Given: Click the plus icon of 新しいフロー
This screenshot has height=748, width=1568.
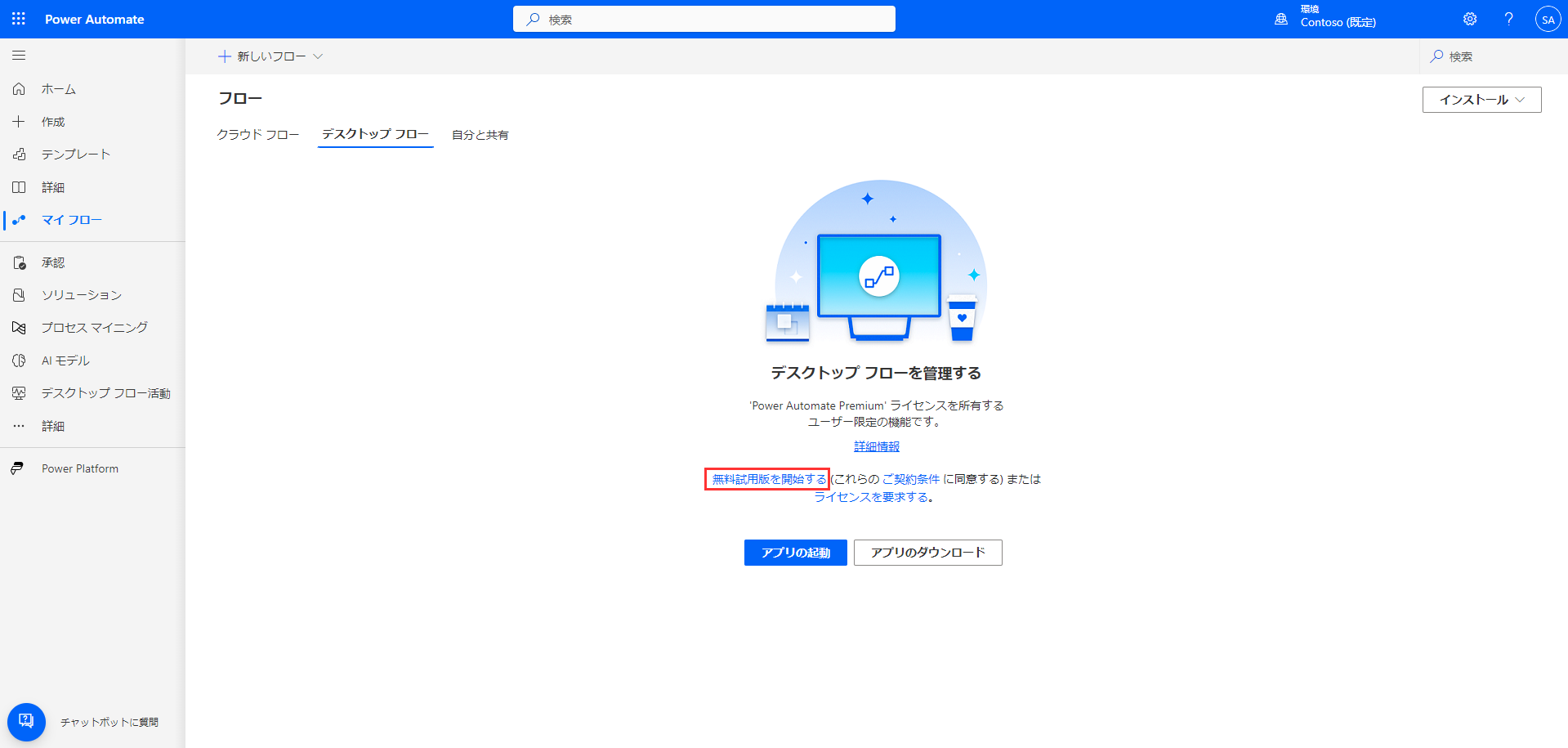Looking at the screenshot, I should click(x=225, y=56).
